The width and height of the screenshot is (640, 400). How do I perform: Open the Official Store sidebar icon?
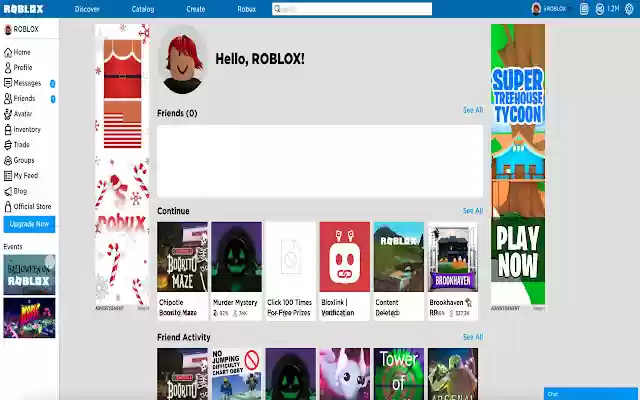[x=8, y=207]
